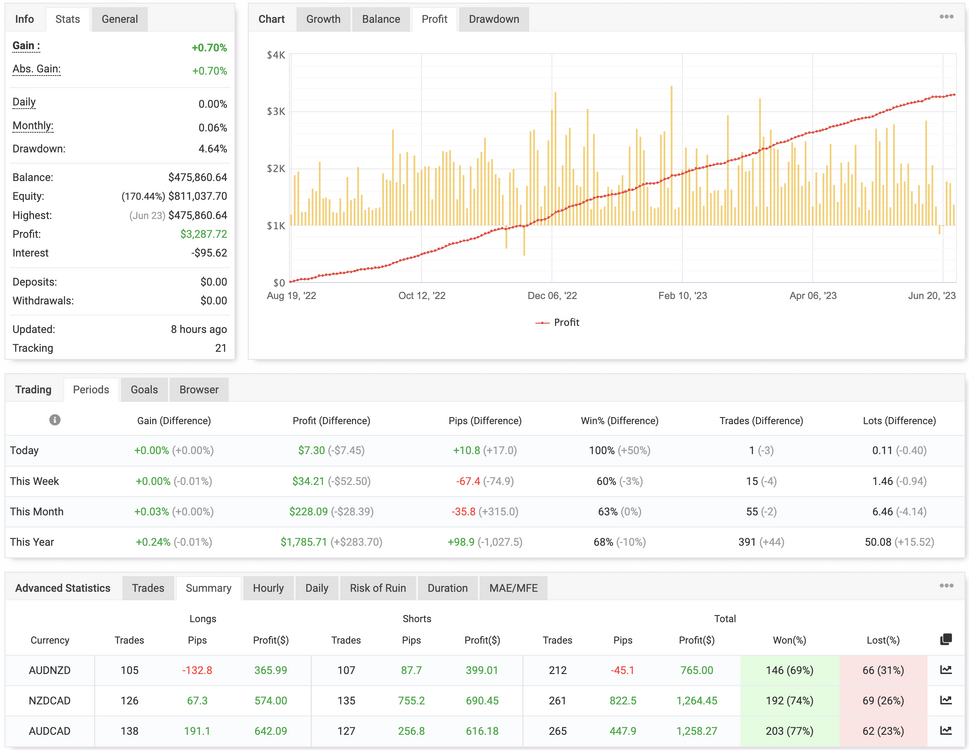This screenshot has width=969, height=750.
Task: Click the Monthly label in Stats
Action: tap(33, 126)
